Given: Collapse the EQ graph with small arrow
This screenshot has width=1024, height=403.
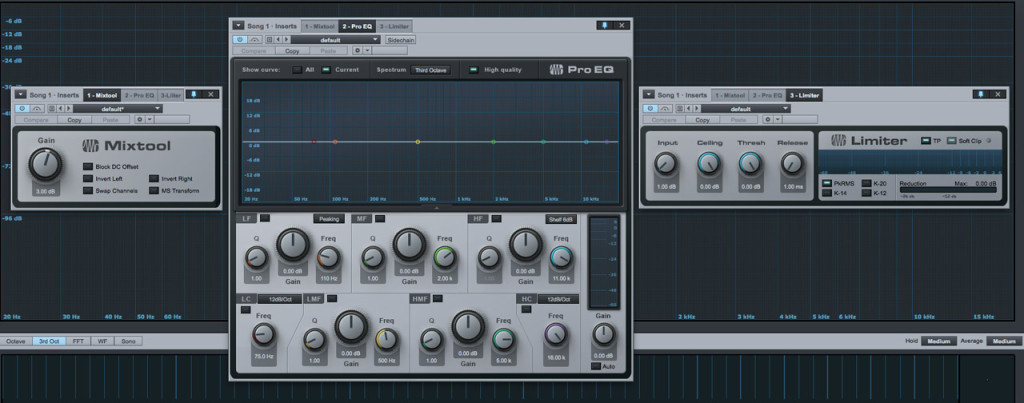Looking at the screenshot, I should (437, 208).
